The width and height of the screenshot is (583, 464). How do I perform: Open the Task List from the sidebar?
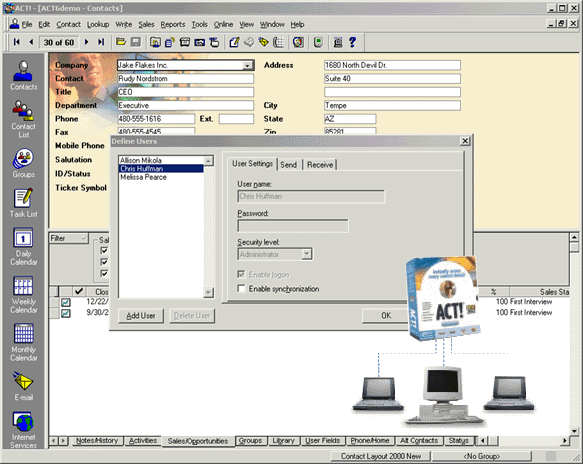click(23, 203)
